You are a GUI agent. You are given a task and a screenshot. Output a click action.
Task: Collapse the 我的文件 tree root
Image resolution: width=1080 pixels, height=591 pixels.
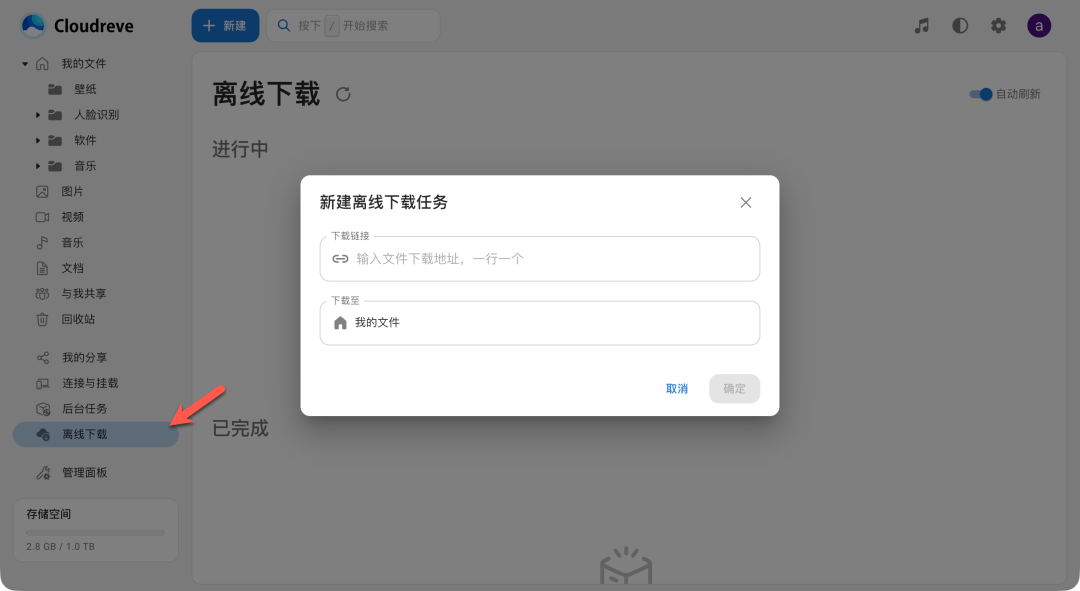(25, 64)
